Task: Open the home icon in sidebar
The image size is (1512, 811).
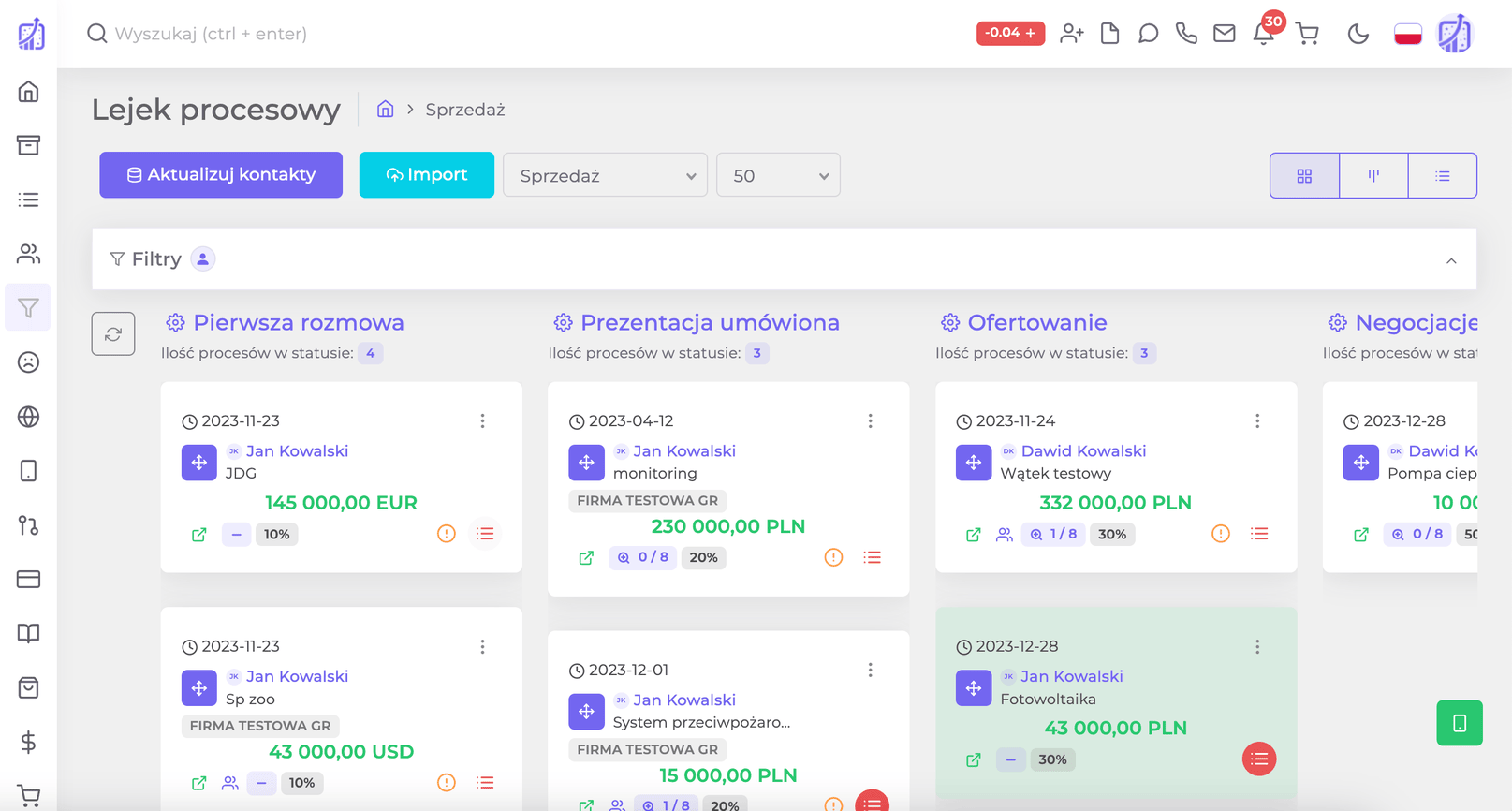Action: pyautogui.click(x=28, y=91)
